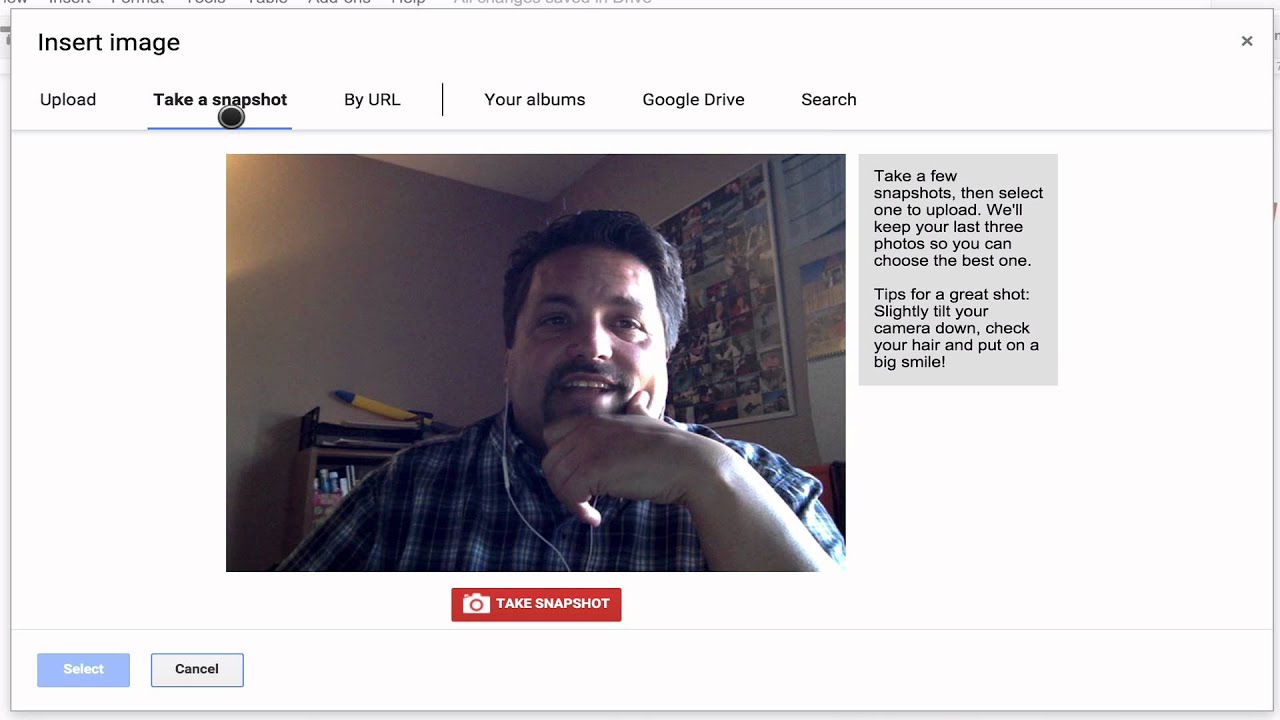Image resolution: width=1280 pixels, height=720 pixels.
Task: Switch to the Search tab
Action: tap(829, 100)
